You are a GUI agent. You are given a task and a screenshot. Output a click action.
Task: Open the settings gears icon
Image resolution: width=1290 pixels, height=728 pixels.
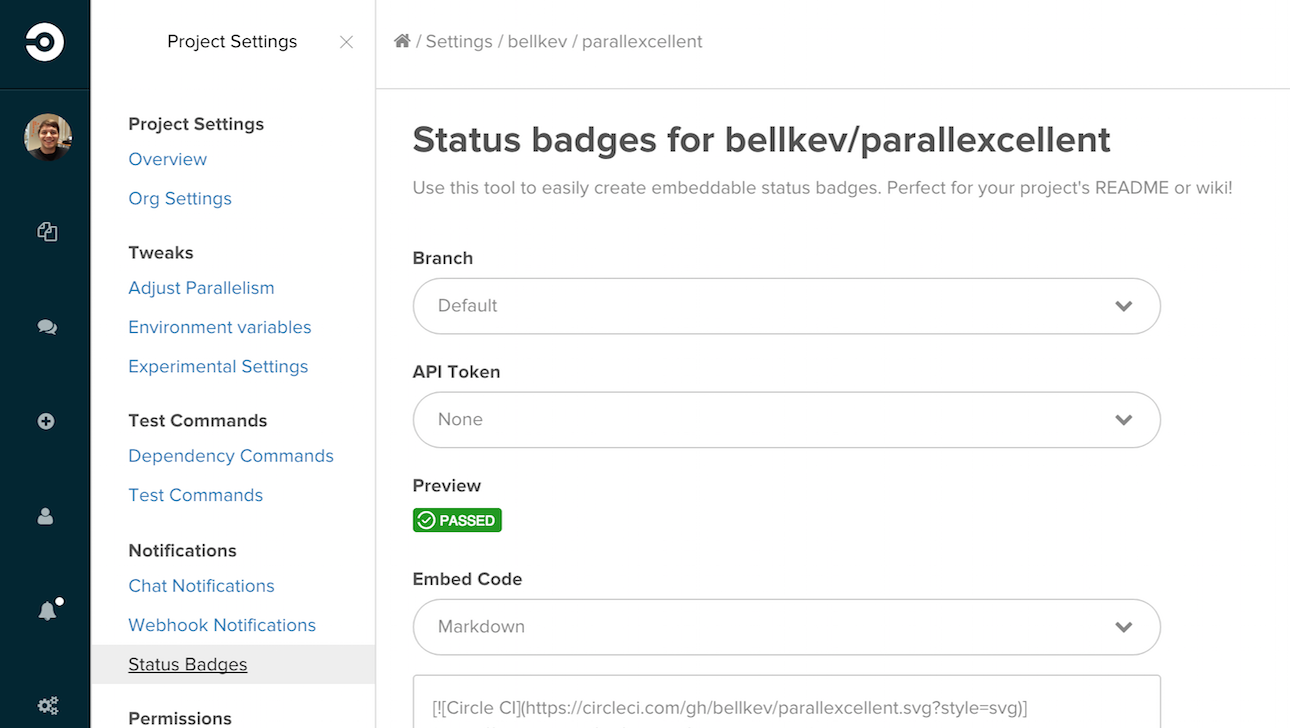coord(47,706)
